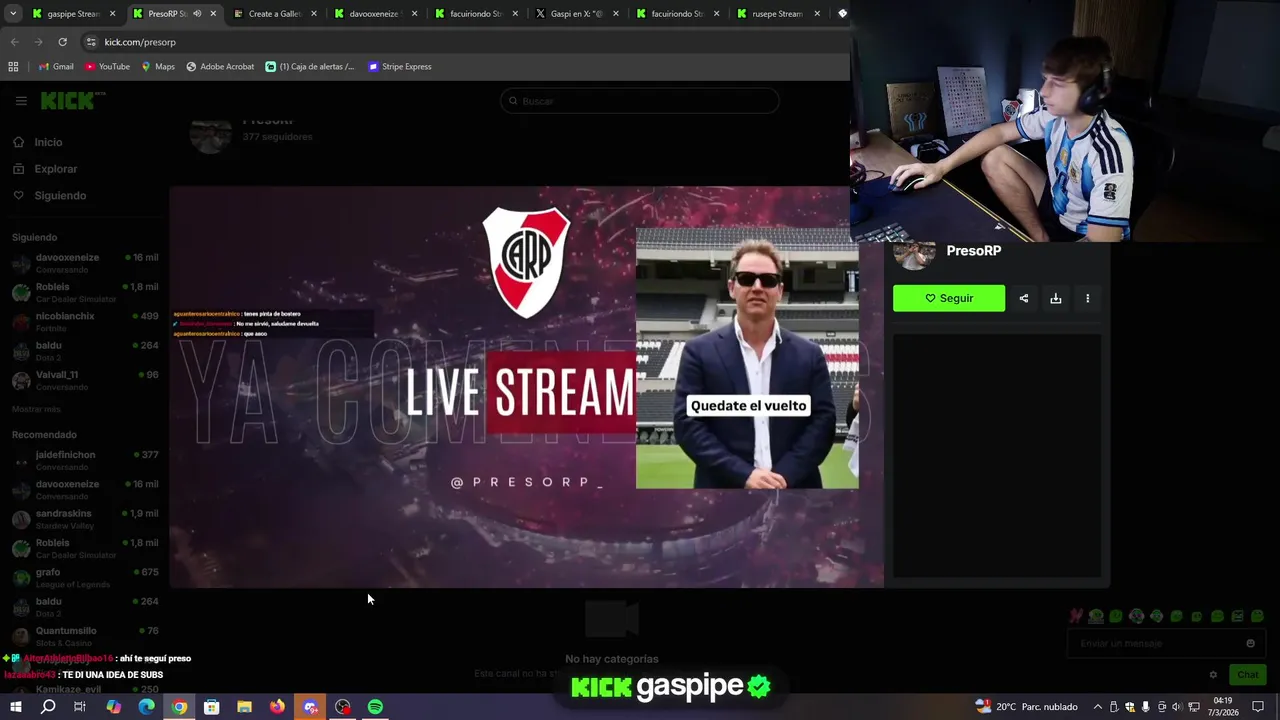
Task: Open the PresoRP profile avatar
Action: click(914, 254)
